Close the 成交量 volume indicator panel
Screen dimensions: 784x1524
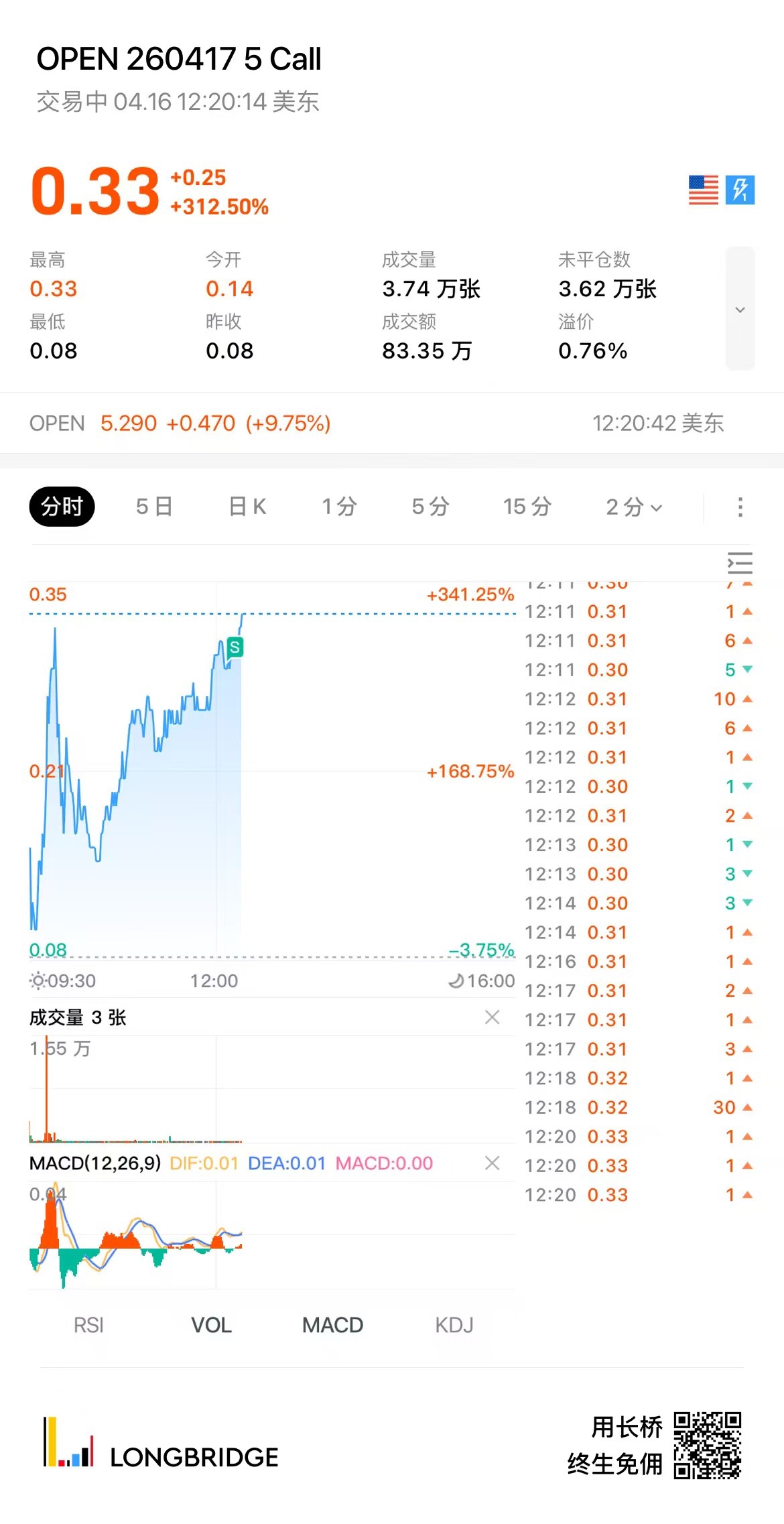point(492,1017)
